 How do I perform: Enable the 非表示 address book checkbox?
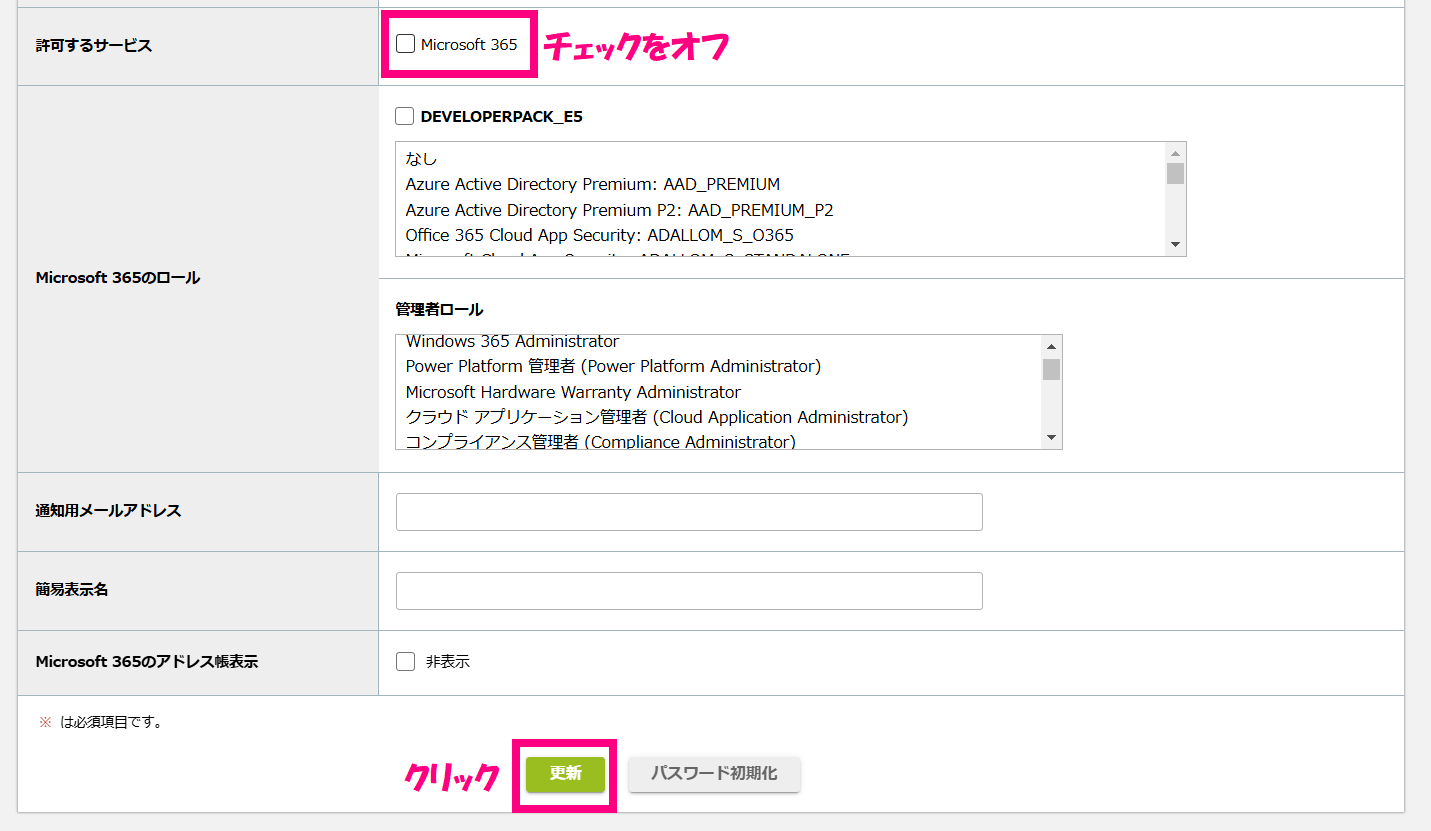click(405, 661)
